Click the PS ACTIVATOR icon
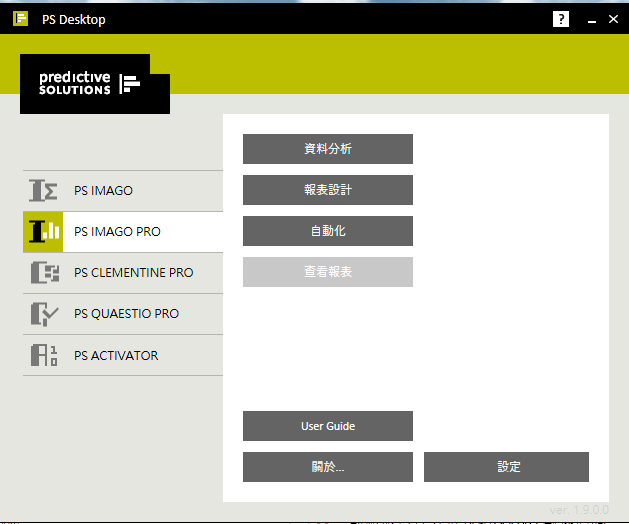The width and height of the screenshot is (629, 524). click(x=44, y=355)
